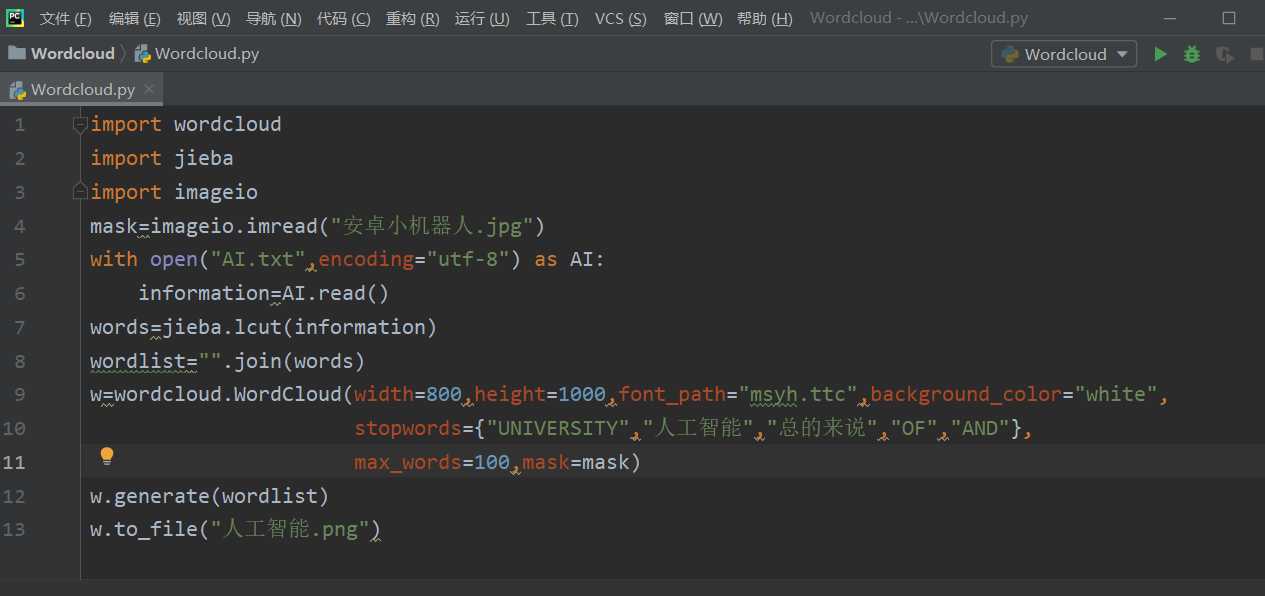Click the word jieba on line 2
Screen dimensions: 1265x596
point(204,158)
